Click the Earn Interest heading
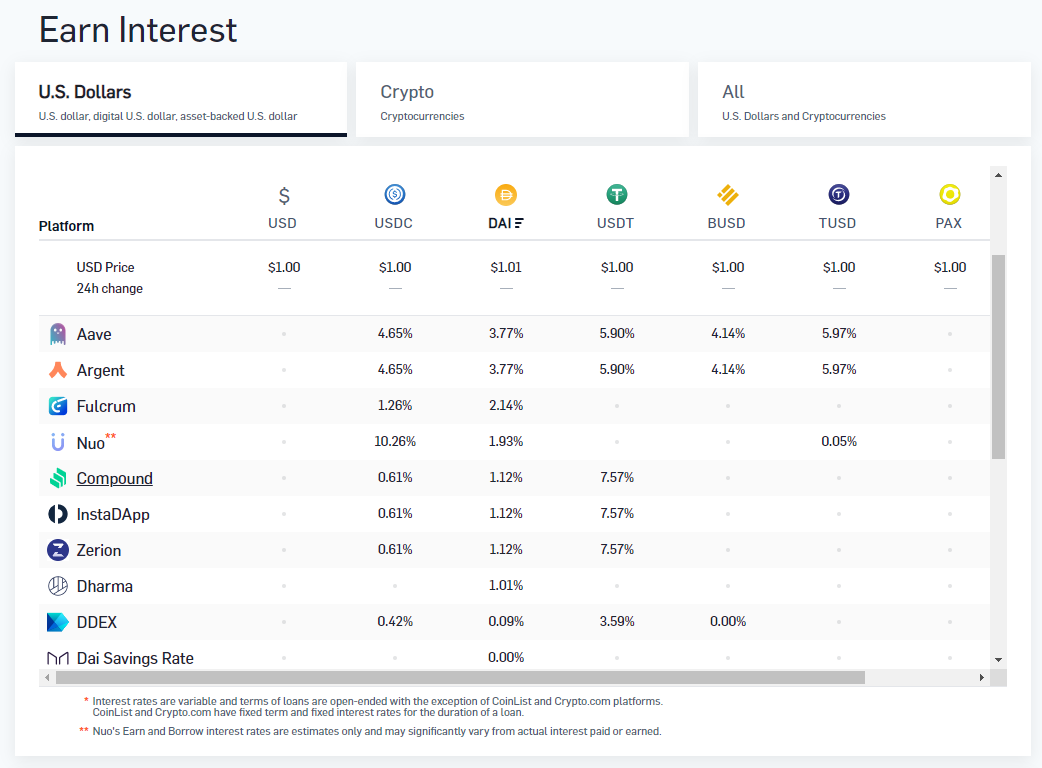Viewport: 1042px width, 768px height. click(x=138, y=30)
